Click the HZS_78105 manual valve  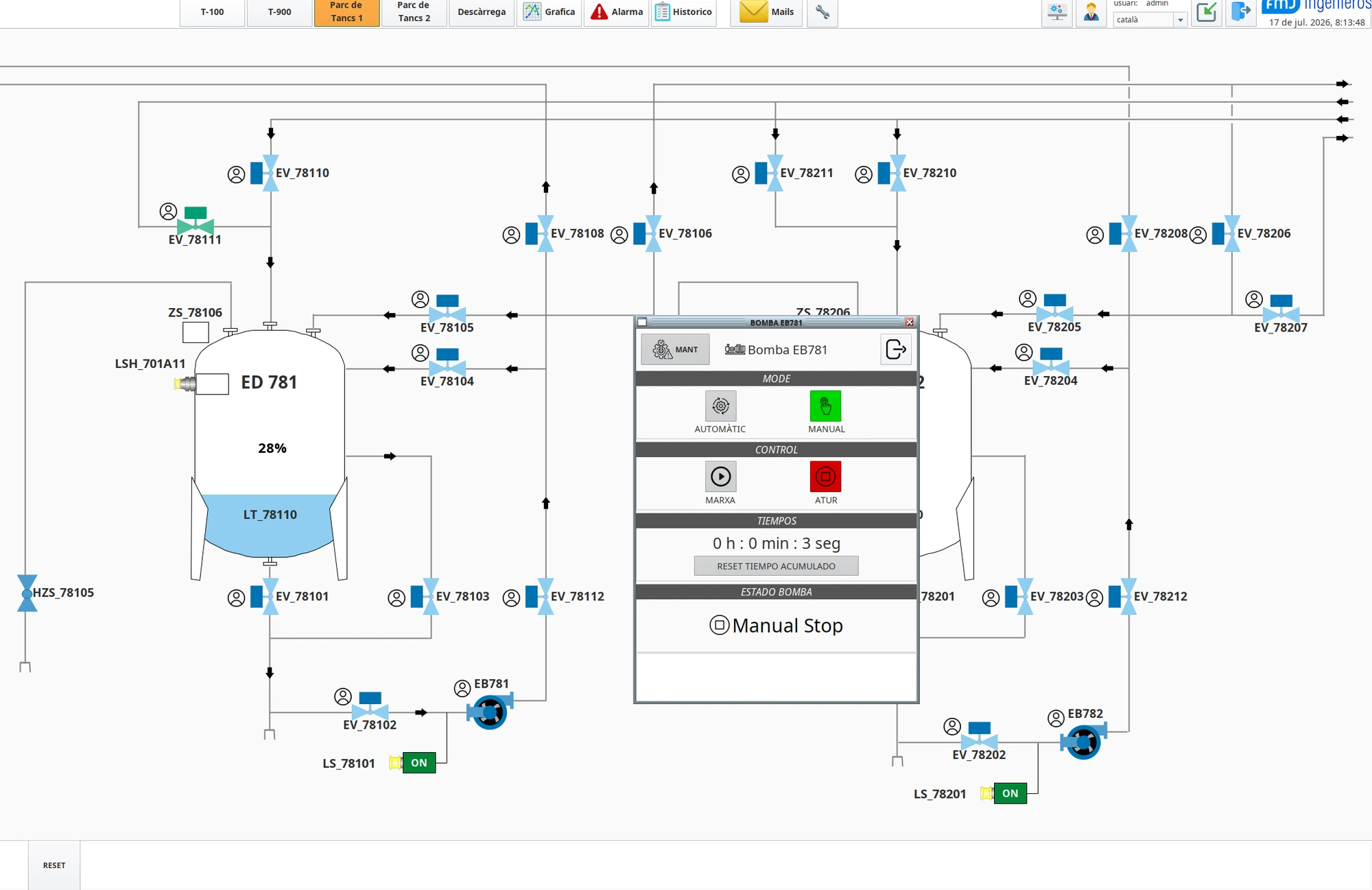tap(27, 593)
